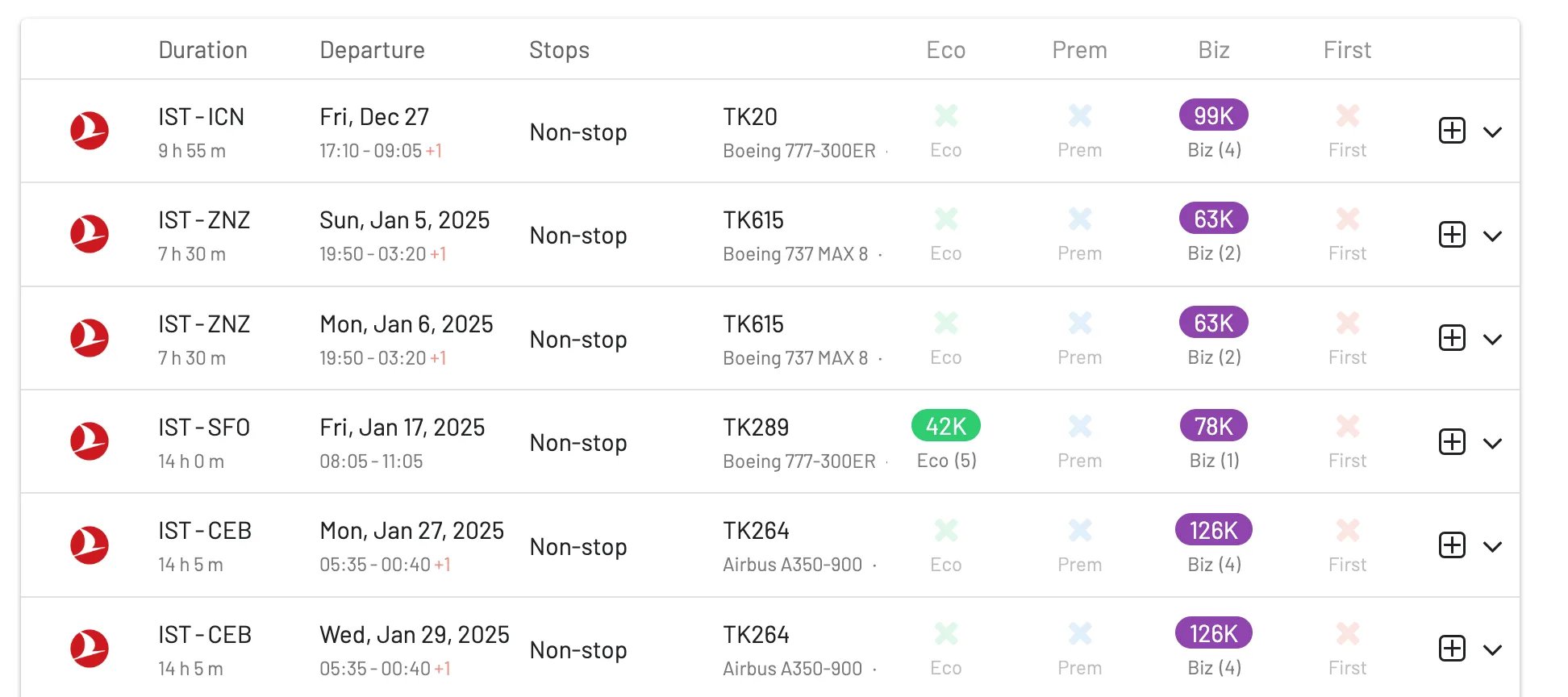Screen dimensions: 1568x697
Task: Click Turkish Airlines logo on IST-ICN row
Action: [x=90, y=131]
